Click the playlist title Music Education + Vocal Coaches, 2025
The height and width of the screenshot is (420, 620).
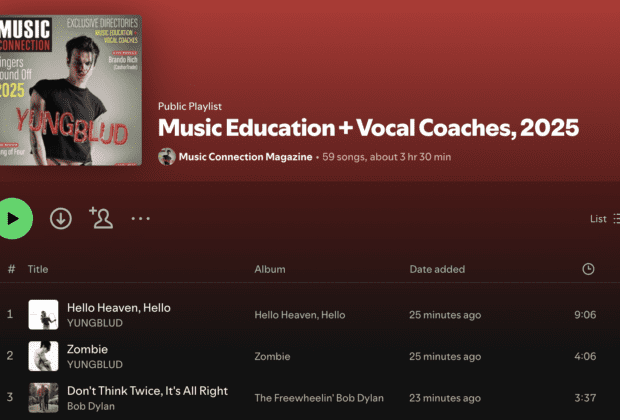368,128
